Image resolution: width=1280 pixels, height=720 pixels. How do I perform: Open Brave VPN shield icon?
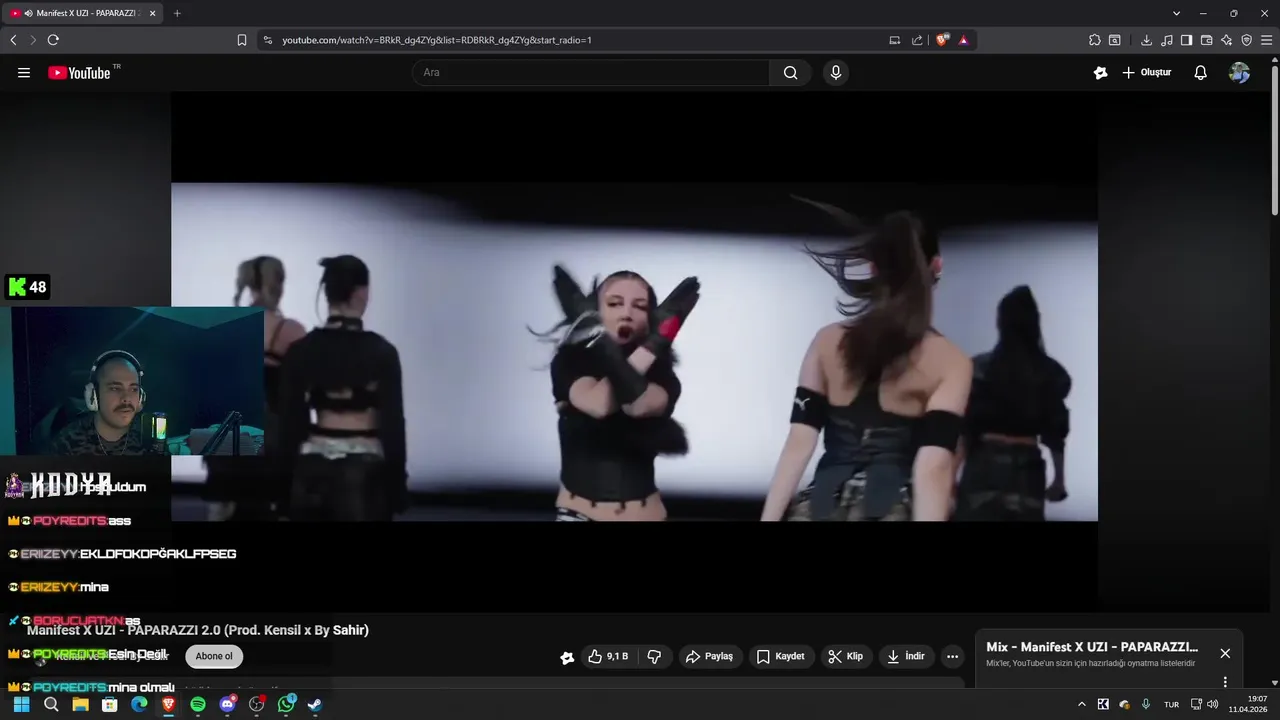pos(1247,40)
